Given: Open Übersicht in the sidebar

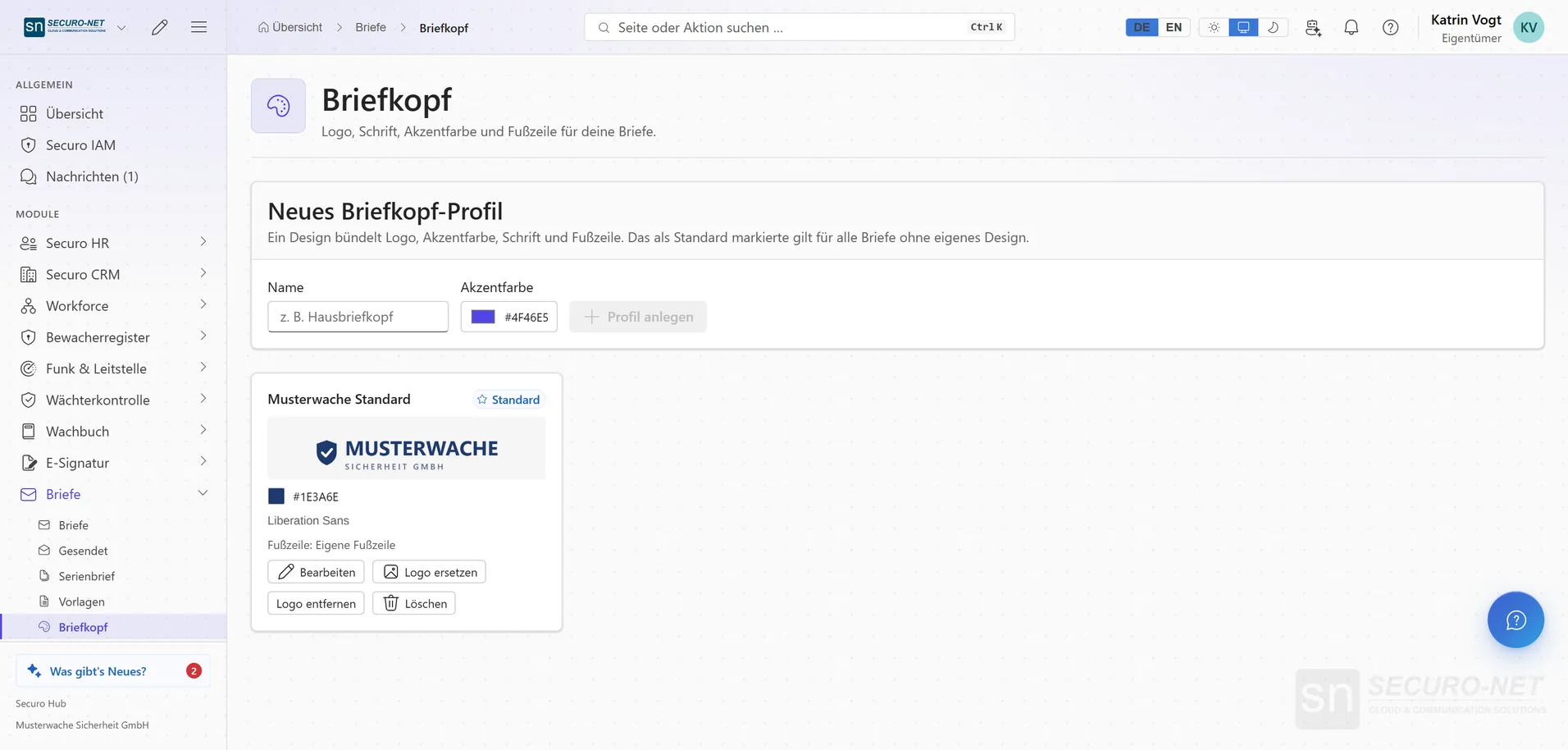Looking at the screenshot, I should [113, 113].
